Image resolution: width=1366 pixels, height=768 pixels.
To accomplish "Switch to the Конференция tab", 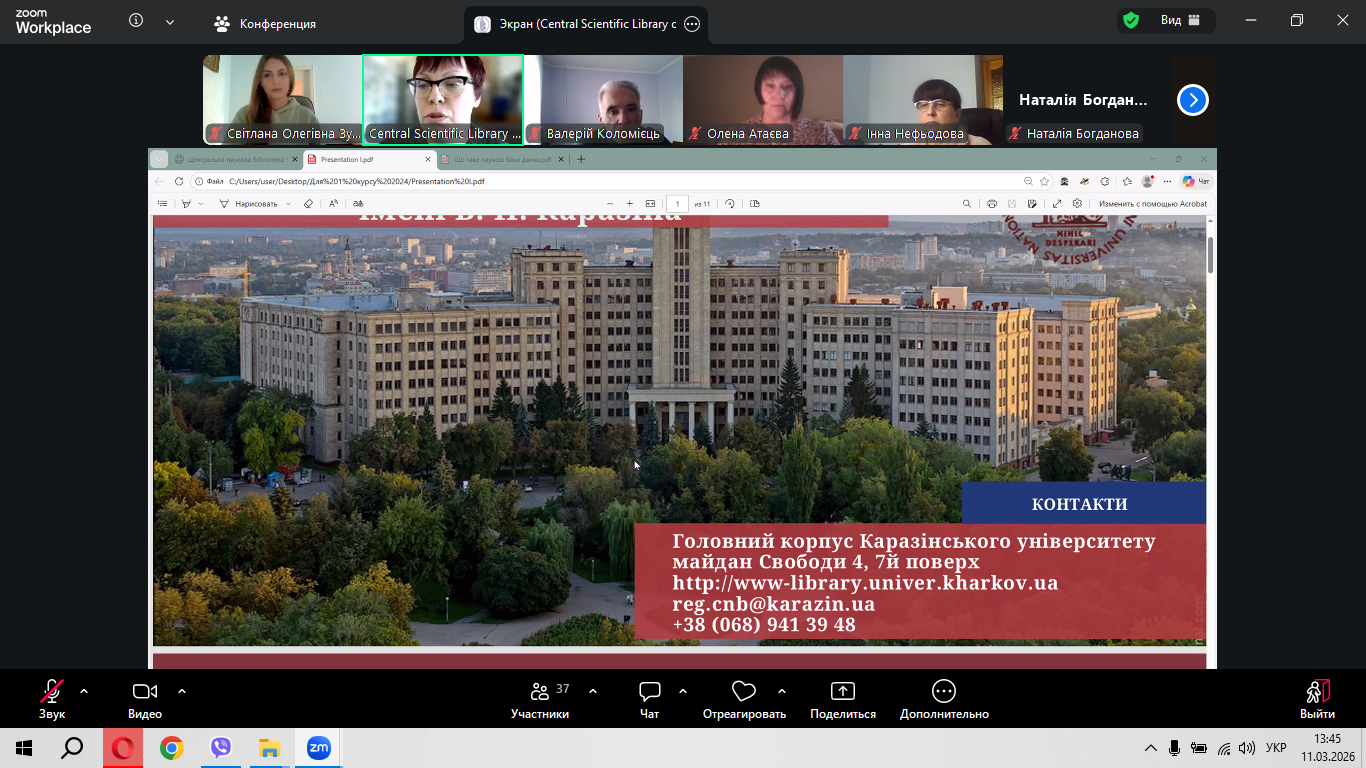I will (266, 24).
